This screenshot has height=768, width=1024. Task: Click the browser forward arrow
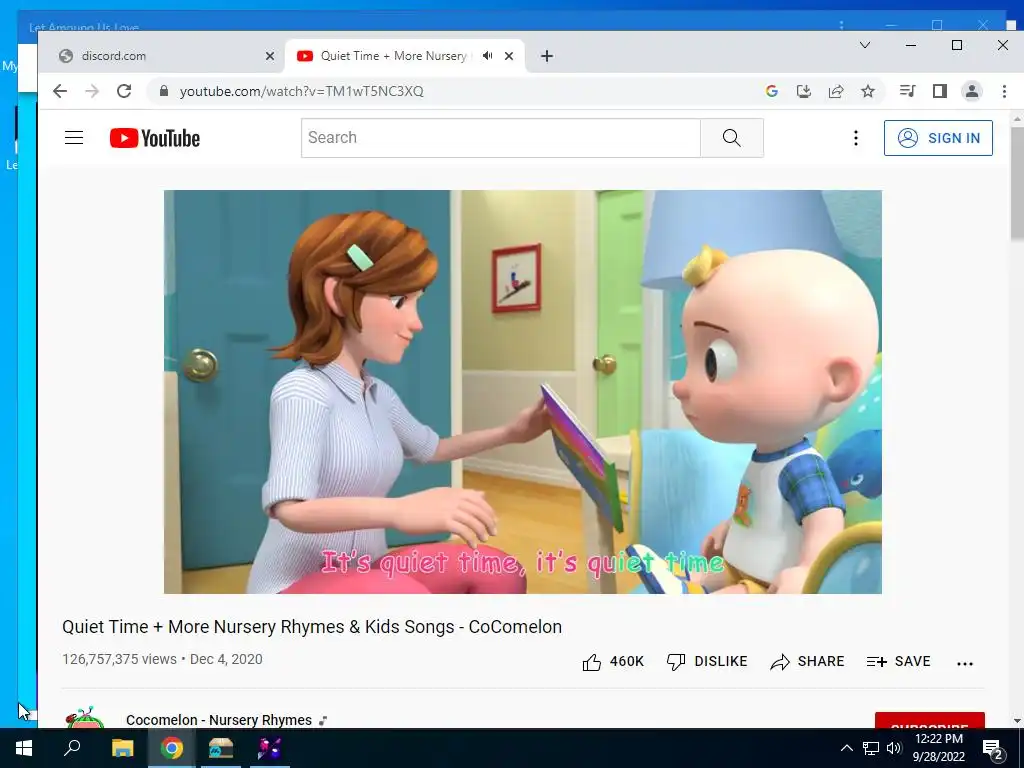[x=92, y=91]
